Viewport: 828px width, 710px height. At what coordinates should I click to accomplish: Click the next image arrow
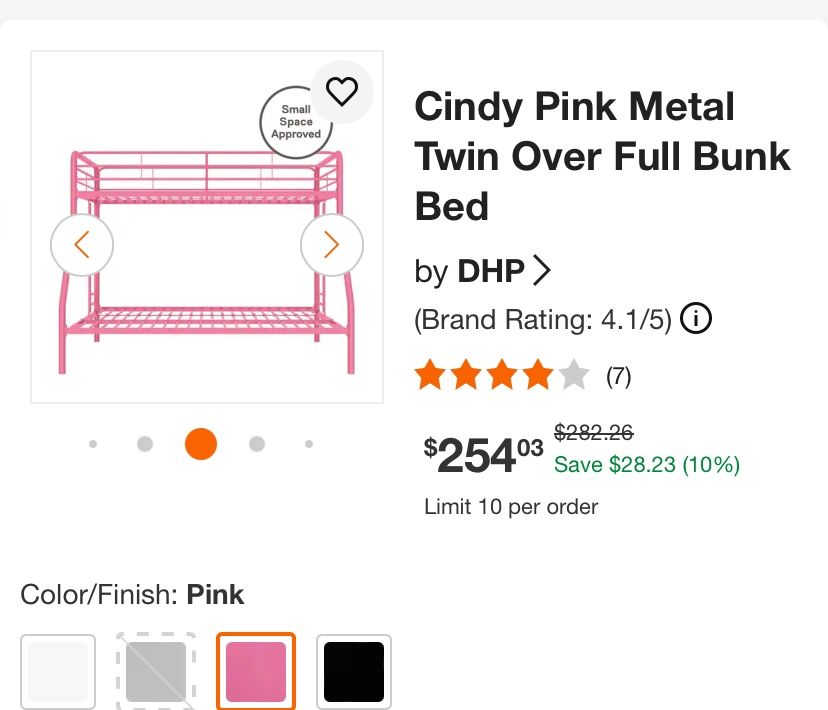pyautogui.click(x=331, y=244)
